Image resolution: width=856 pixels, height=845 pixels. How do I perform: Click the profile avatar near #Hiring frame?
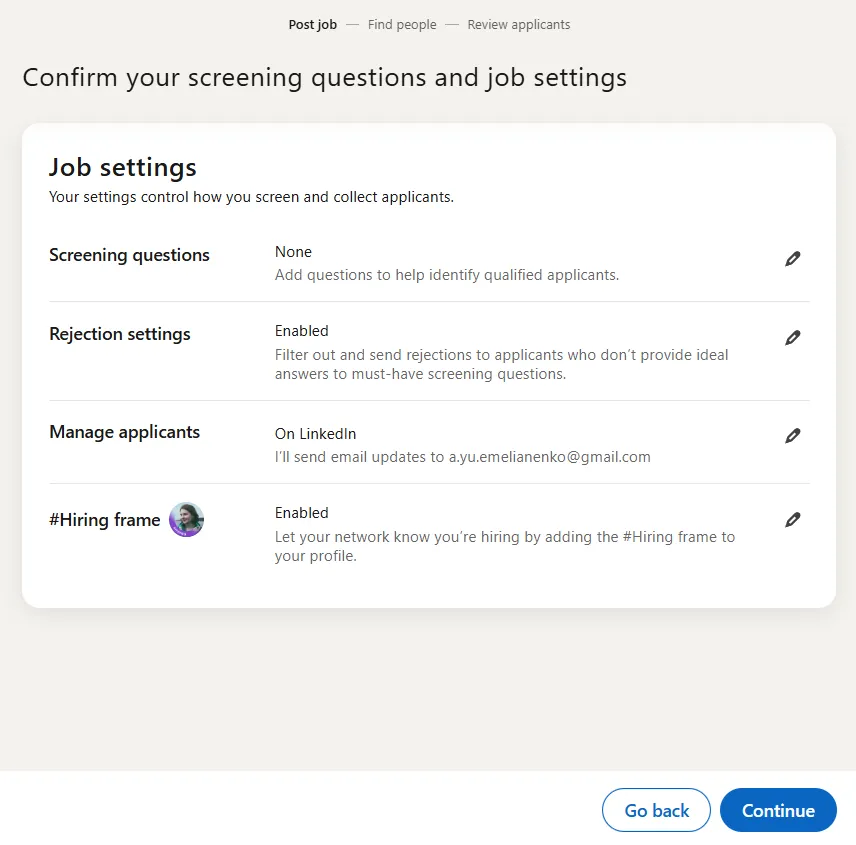tap(186, 519)
